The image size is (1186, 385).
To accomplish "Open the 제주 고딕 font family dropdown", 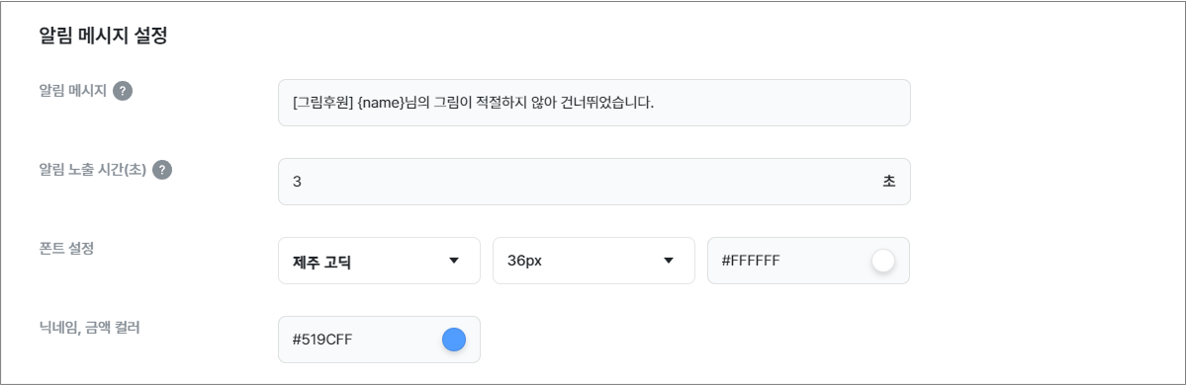I will (x=379, y=261).
